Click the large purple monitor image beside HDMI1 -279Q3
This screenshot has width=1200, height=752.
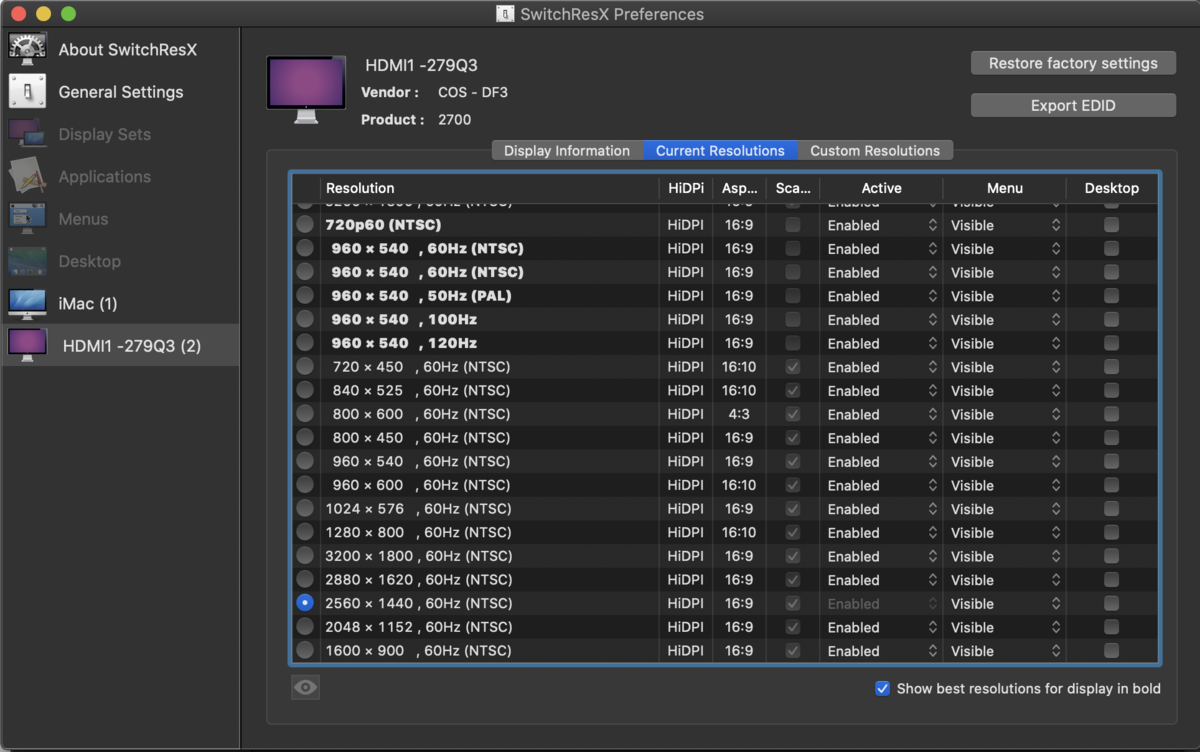point(306,89)
